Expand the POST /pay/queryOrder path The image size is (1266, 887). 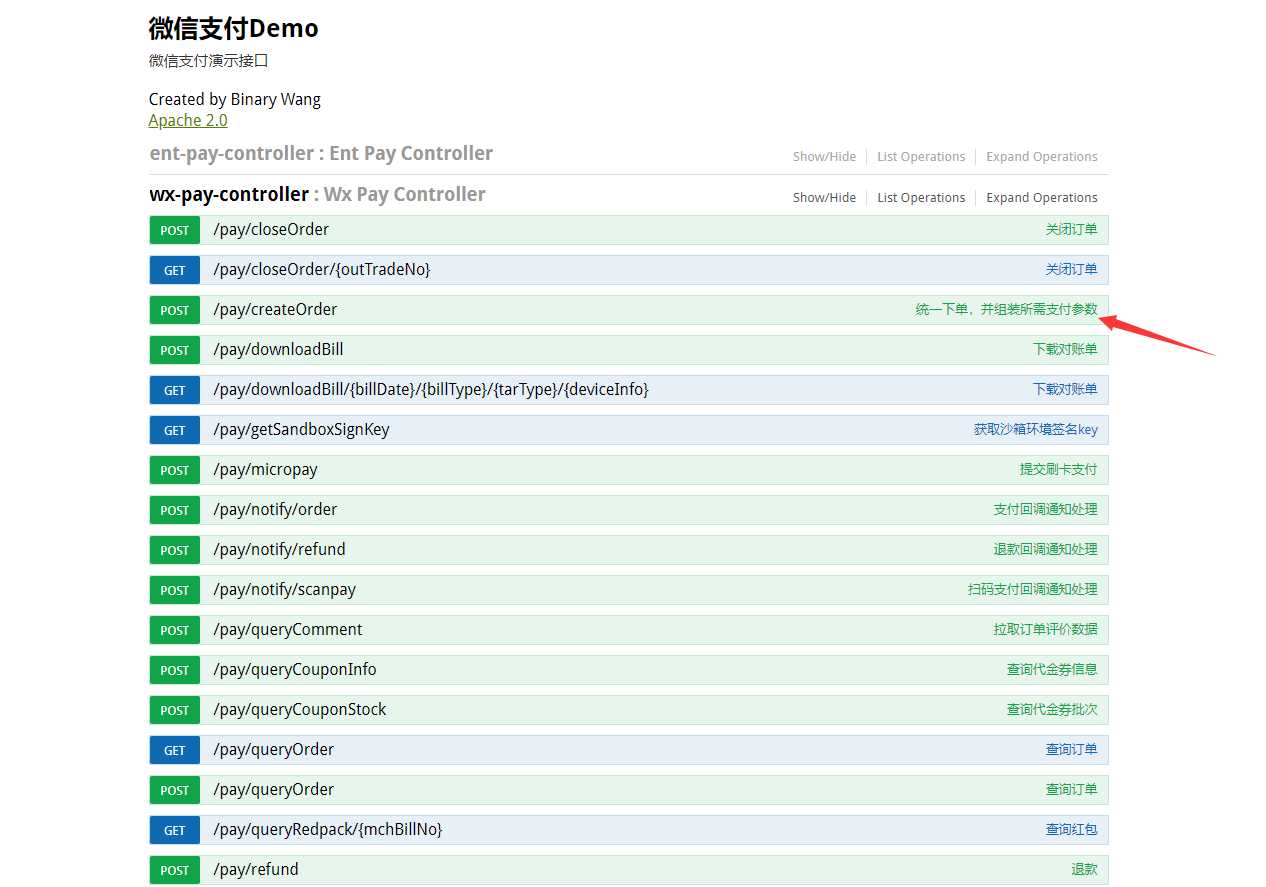pos(273,790)
